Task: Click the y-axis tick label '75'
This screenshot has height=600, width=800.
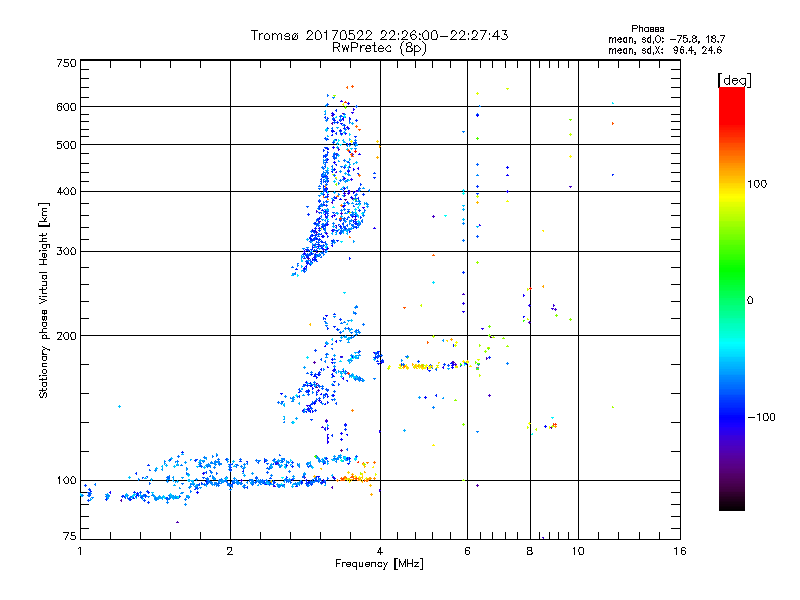Action: [x=70, y=536]
